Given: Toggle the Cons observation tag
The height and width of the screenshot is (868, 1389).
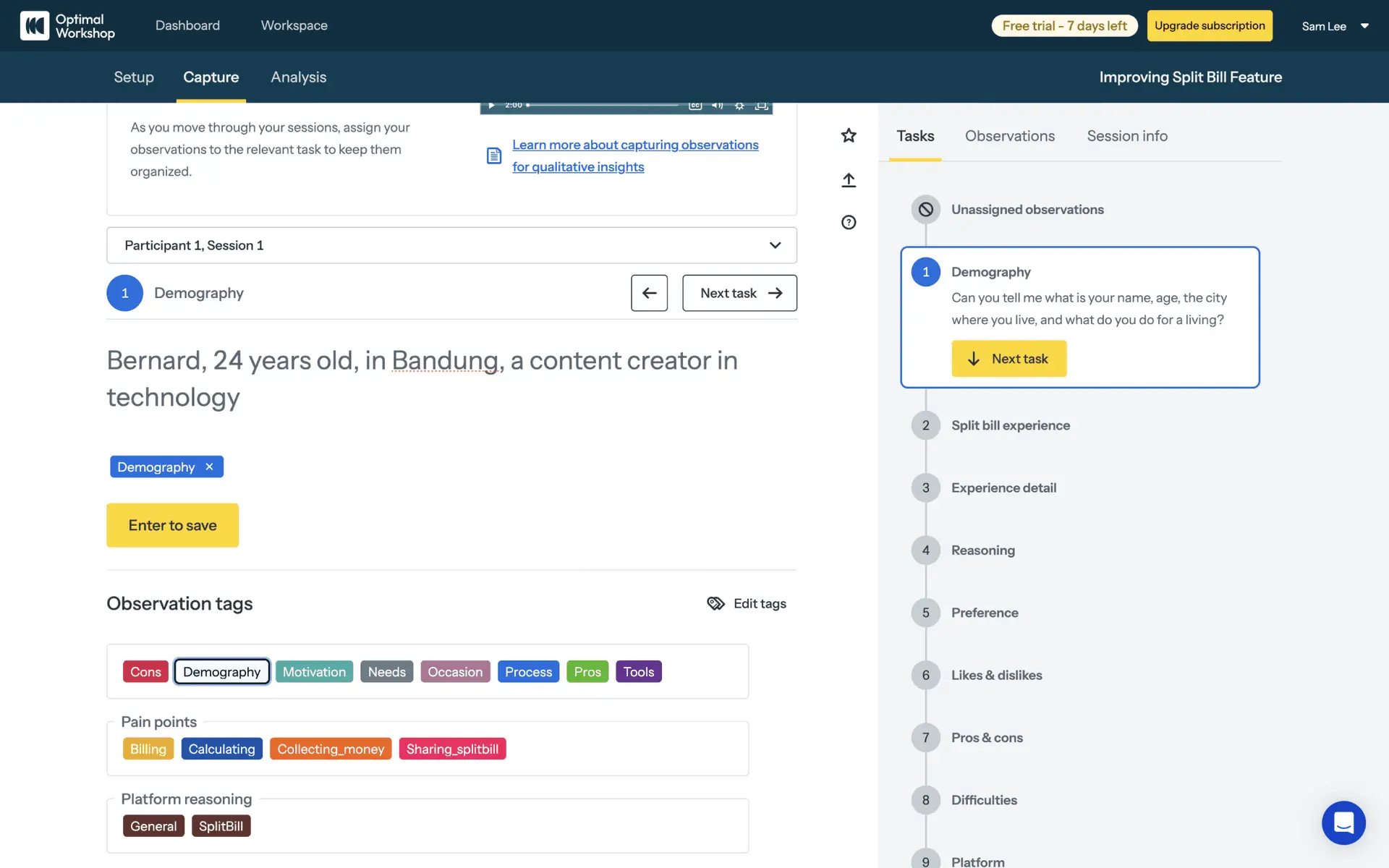Looking at the screenshot, I should (145, 672).
